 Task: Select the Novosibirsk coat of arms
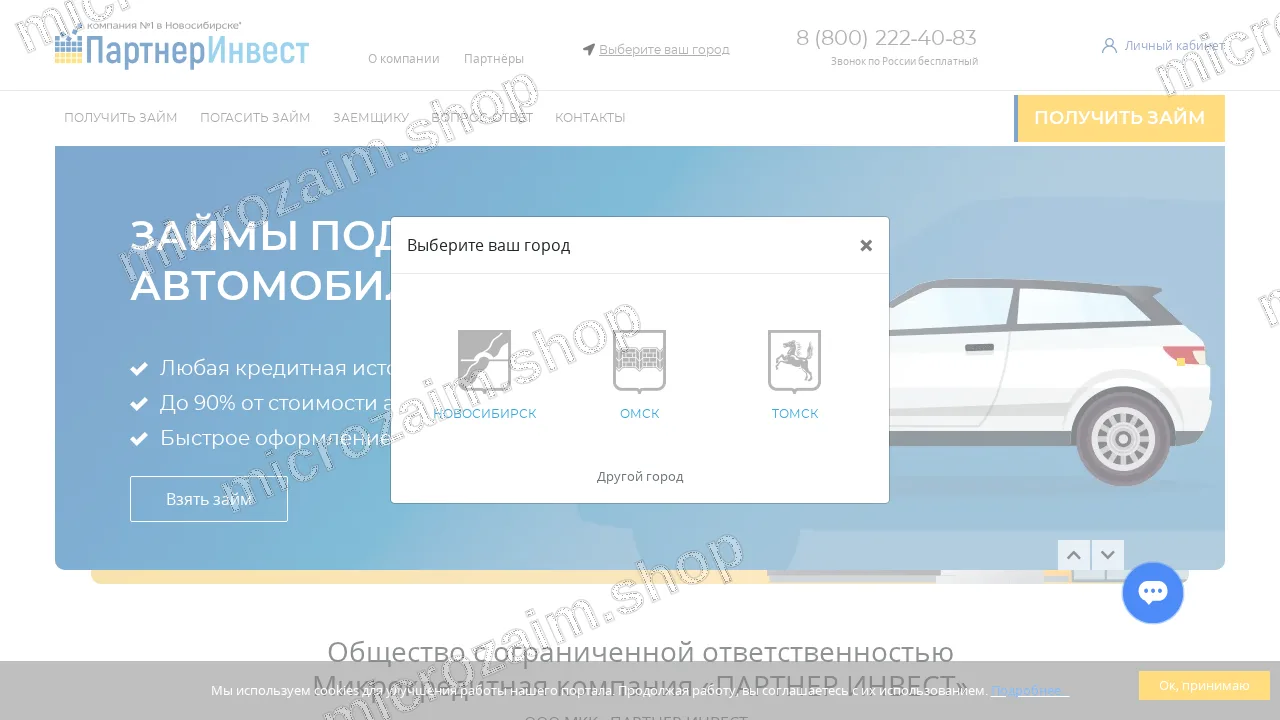click(x=485, y=361)
